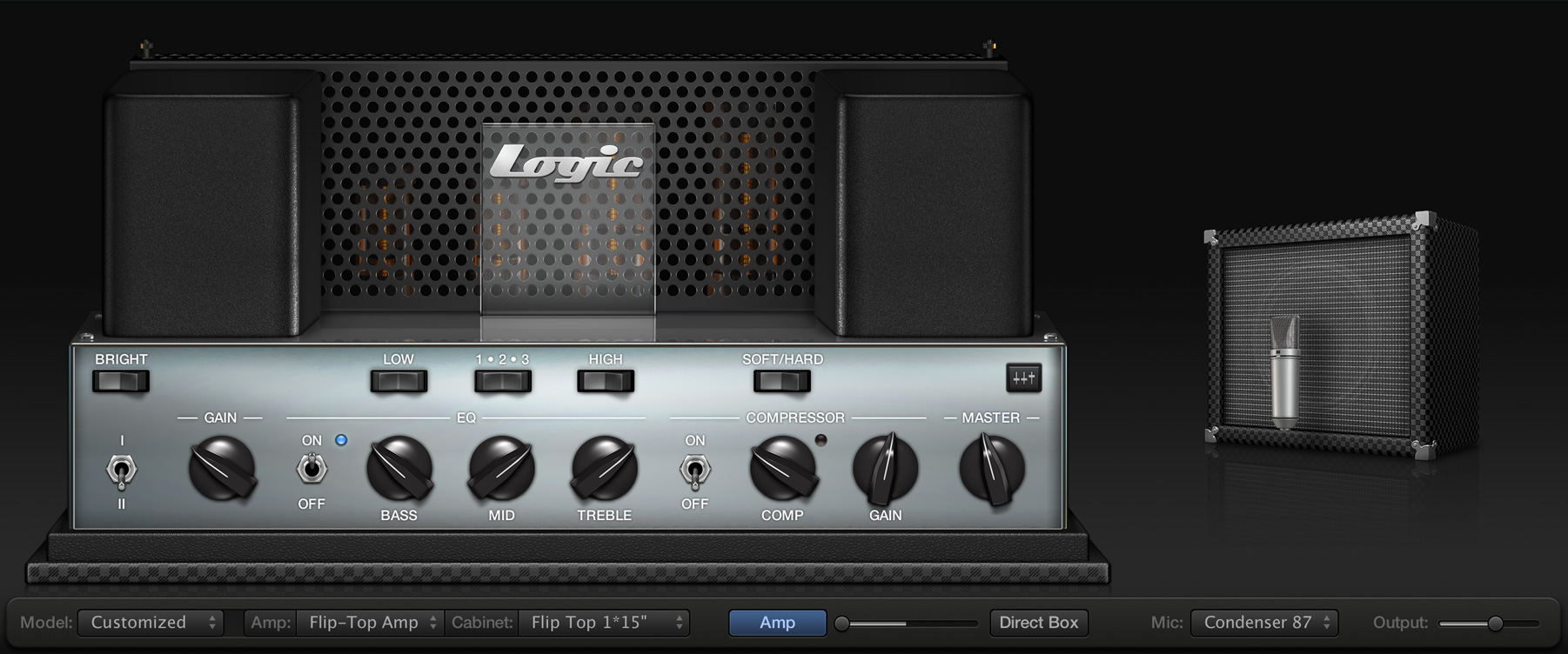Click the Master volume knob
This screenshot has width=1568, height=654.
tap(992, 469)
